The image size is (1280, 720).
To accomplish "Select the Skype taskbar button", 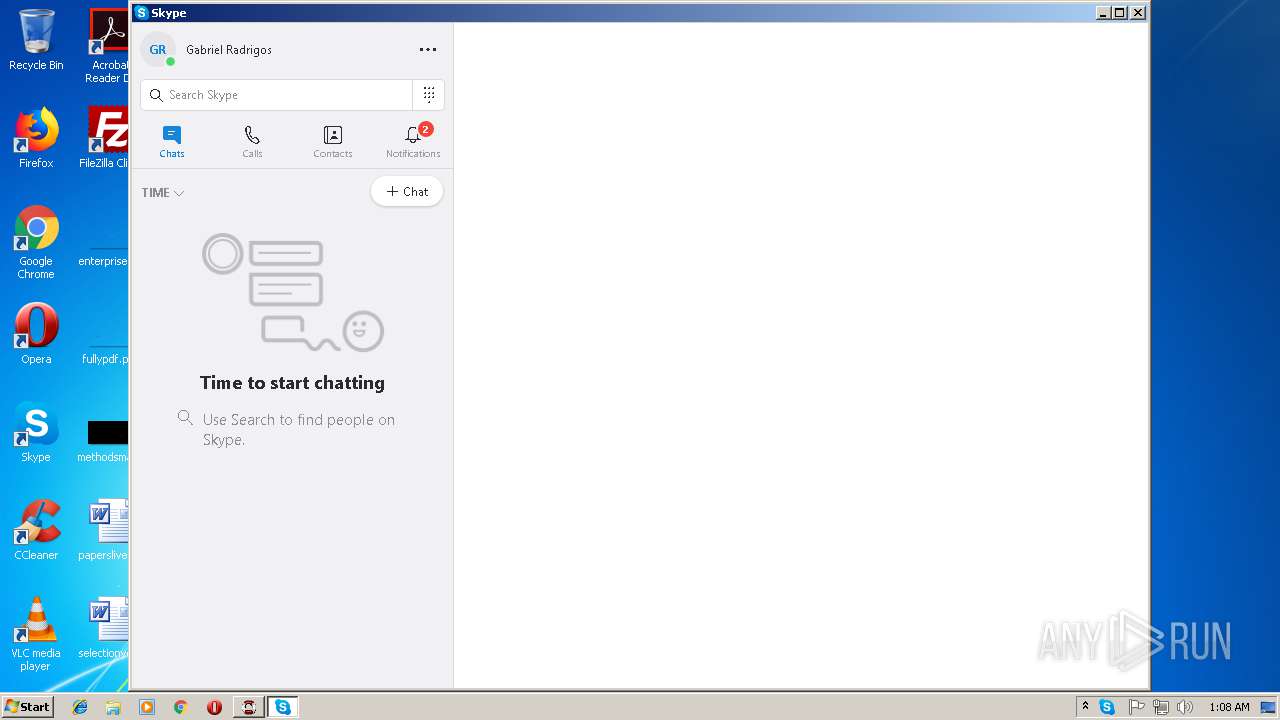I will pos(283,707).
